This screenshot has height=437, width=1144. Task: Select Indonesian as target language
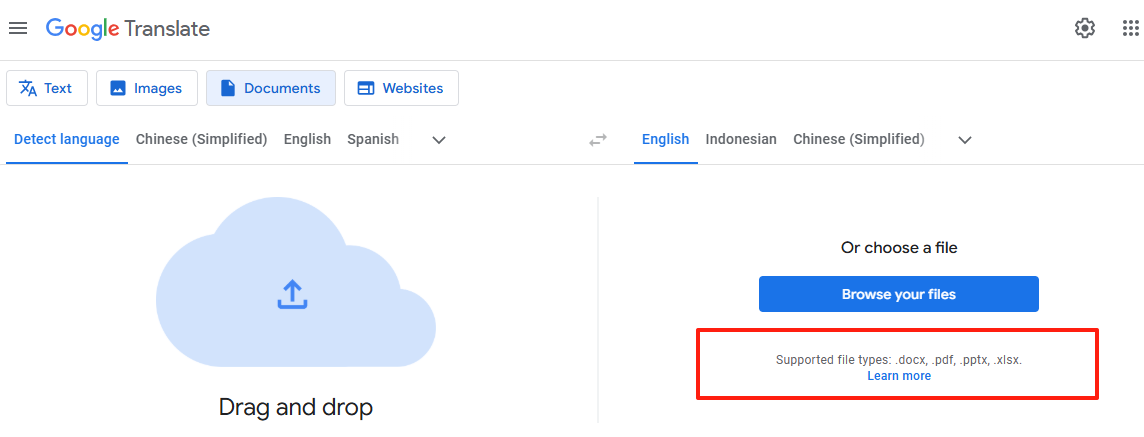[x=741, y=139]
